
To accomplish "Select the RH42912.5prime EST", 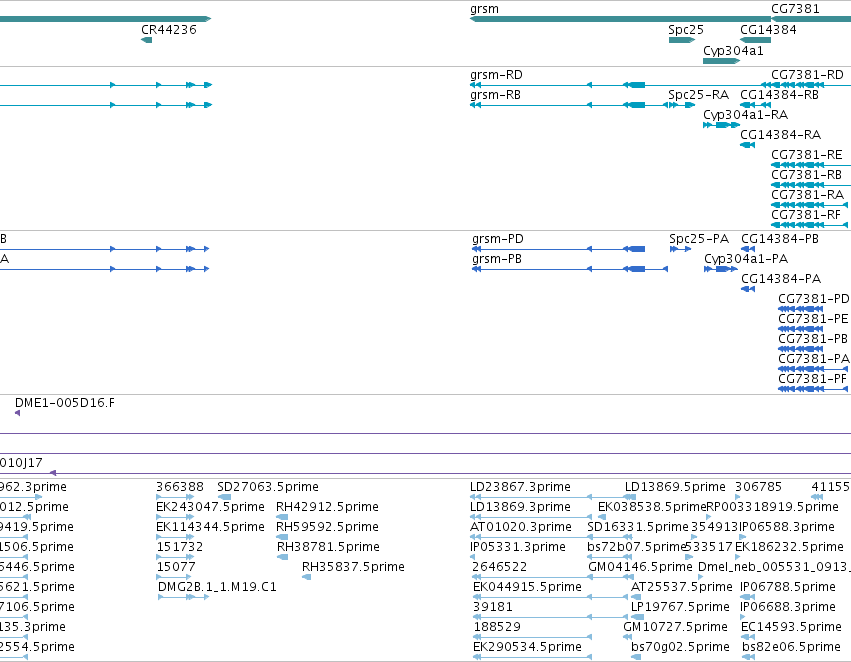I will coord(282,517).
